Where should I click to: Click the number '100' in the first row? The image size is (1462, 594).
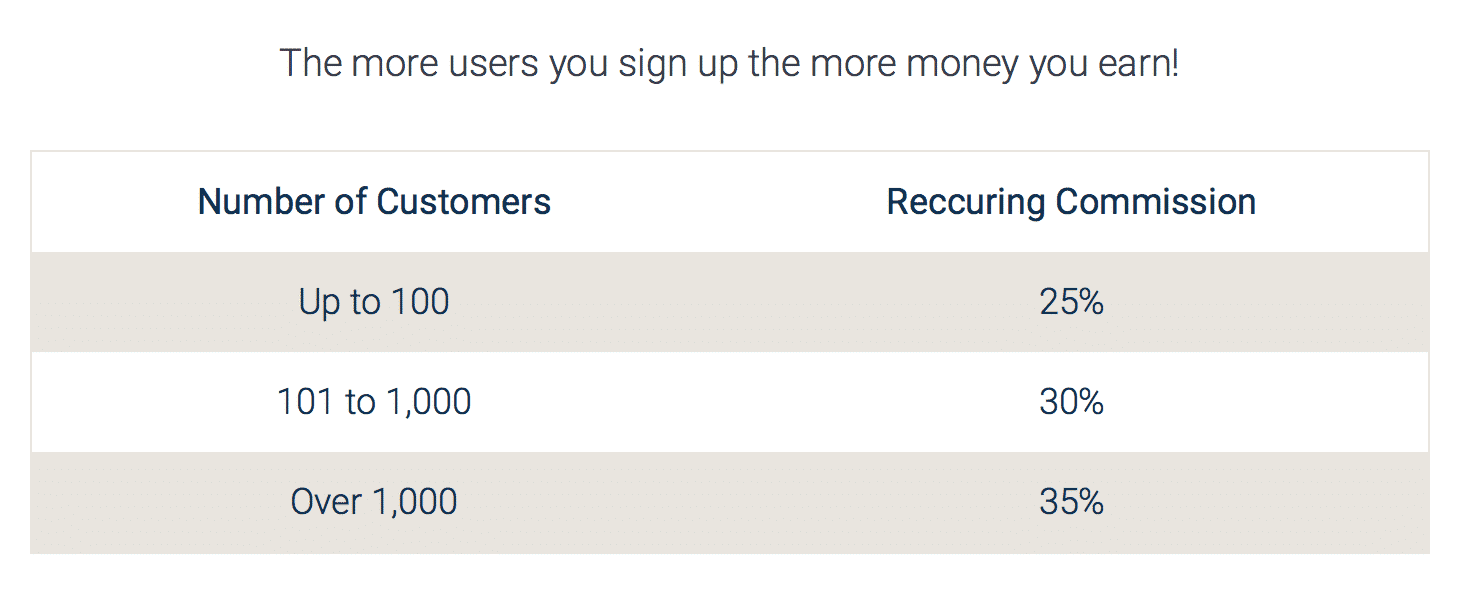[x=419, y=302]
